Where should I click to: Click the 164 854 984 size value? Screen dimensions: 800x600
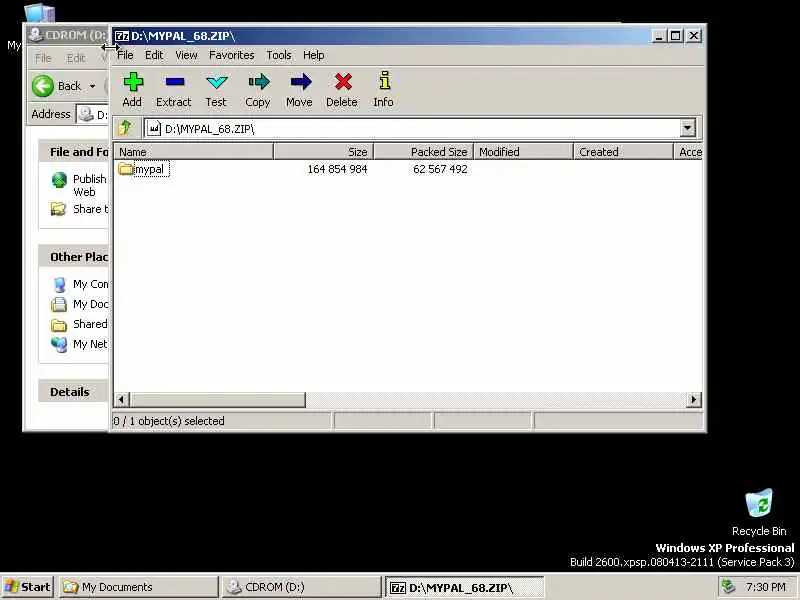[x=337, y=169]
